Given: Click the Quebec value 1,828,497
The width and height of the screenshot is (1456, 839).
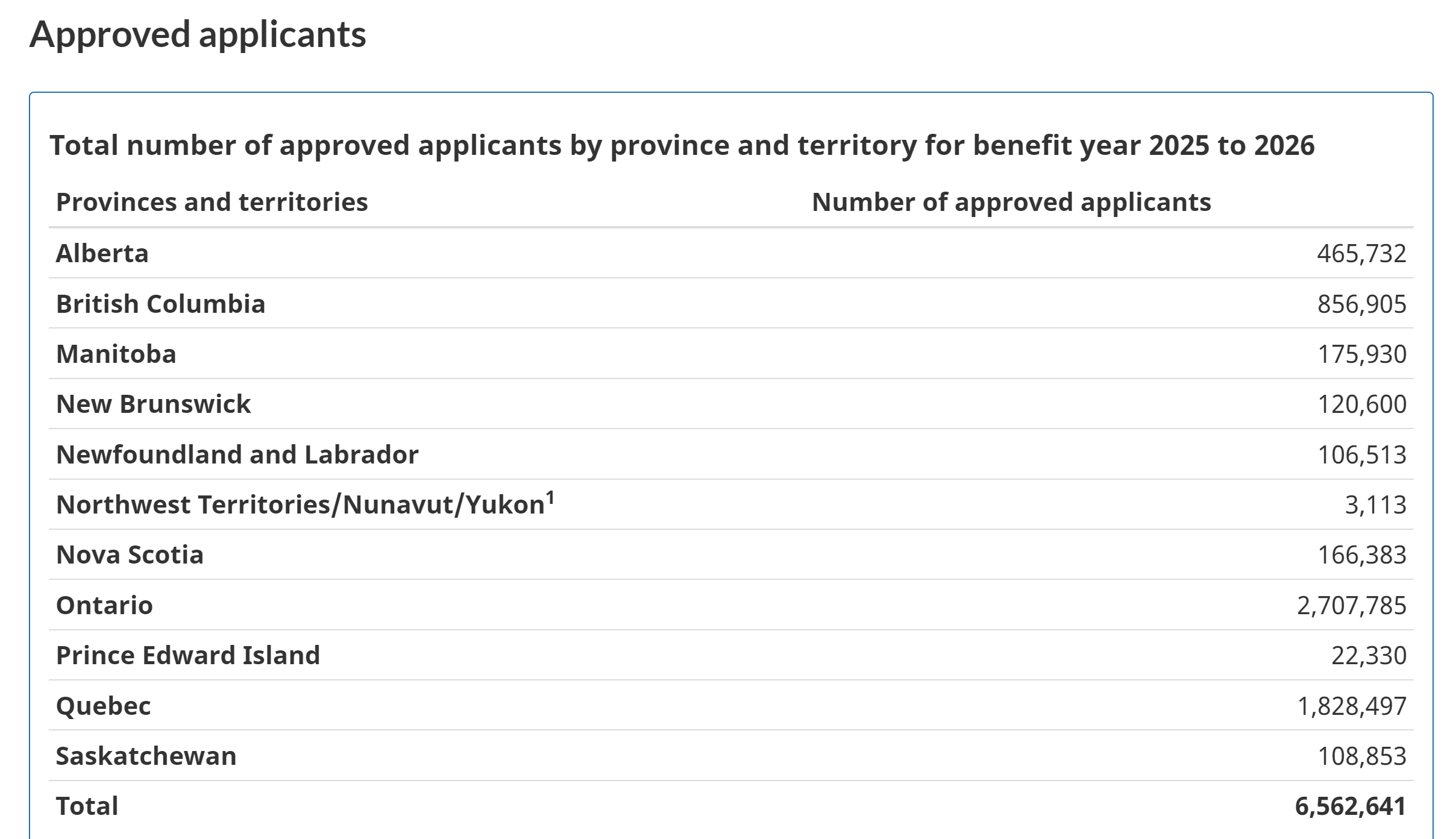Looking at the screenshot, I should point(1352,706).
